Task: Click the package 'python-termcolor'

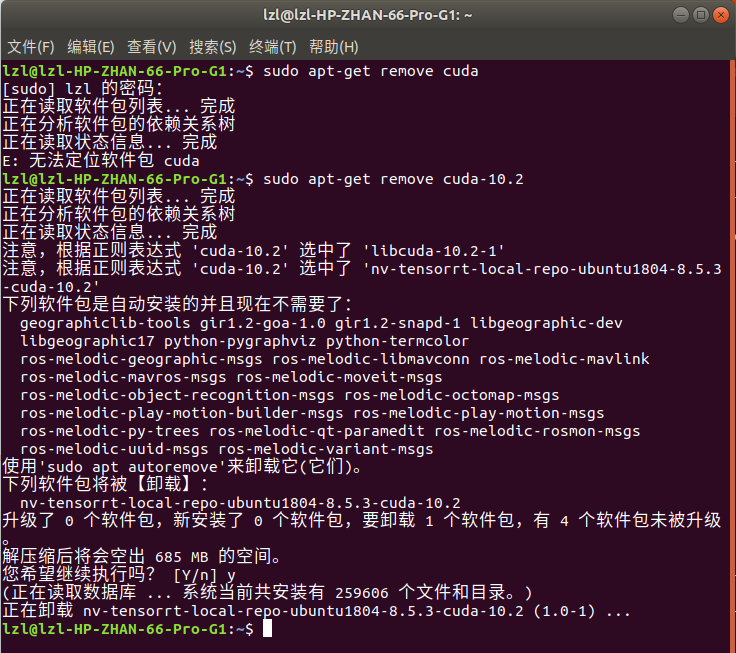Action: (x=398, y=341)
